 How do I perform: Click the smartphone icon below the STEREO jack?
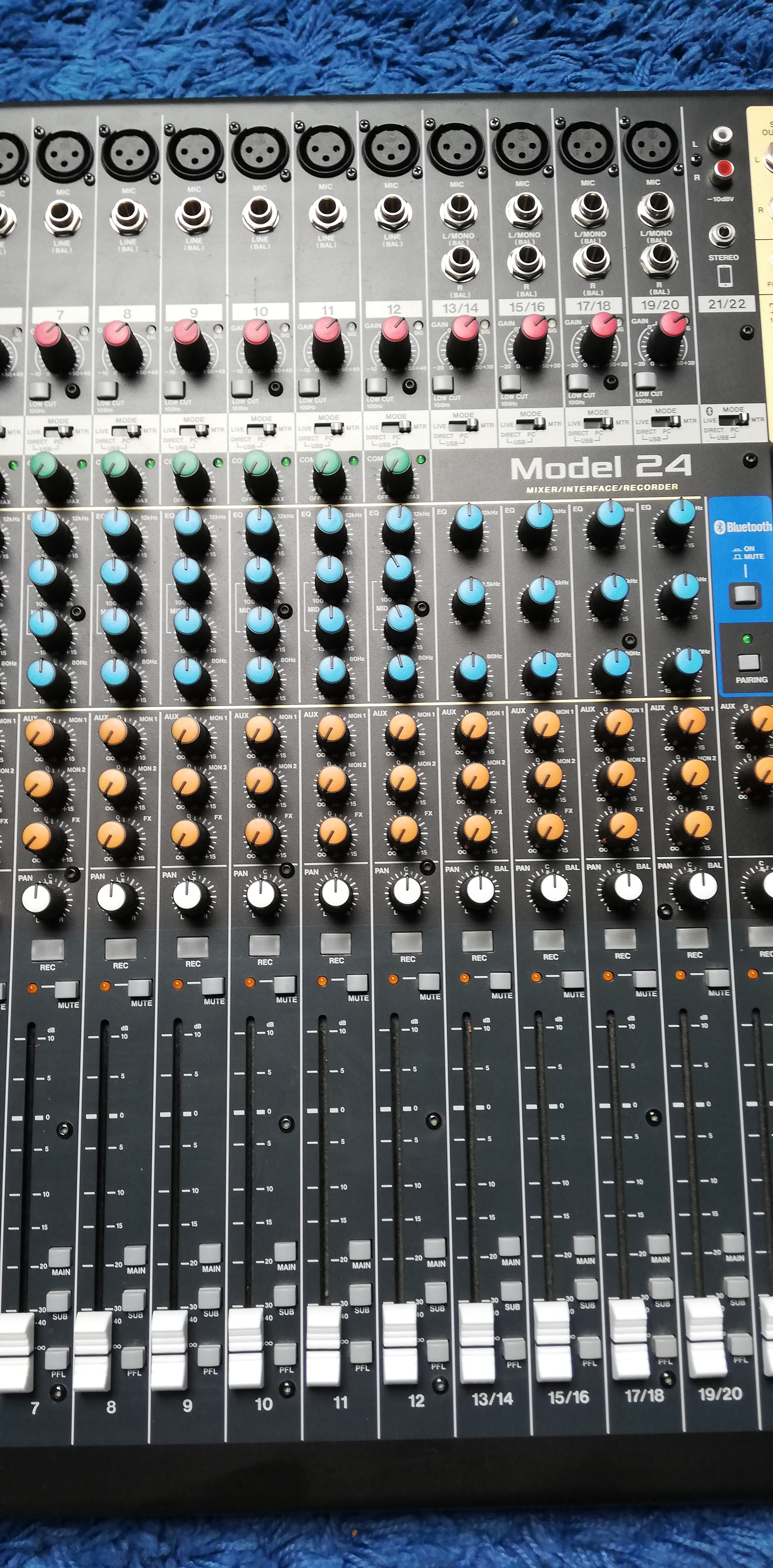[724, 276]
